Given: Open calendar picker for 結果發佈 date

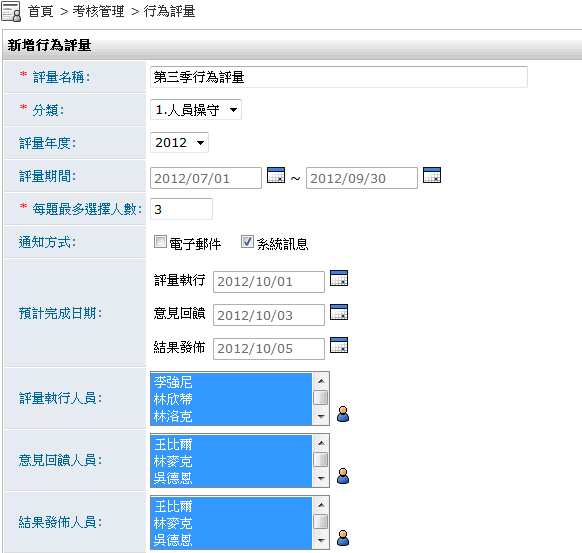Looking at the screenshot, I should 339,345.
